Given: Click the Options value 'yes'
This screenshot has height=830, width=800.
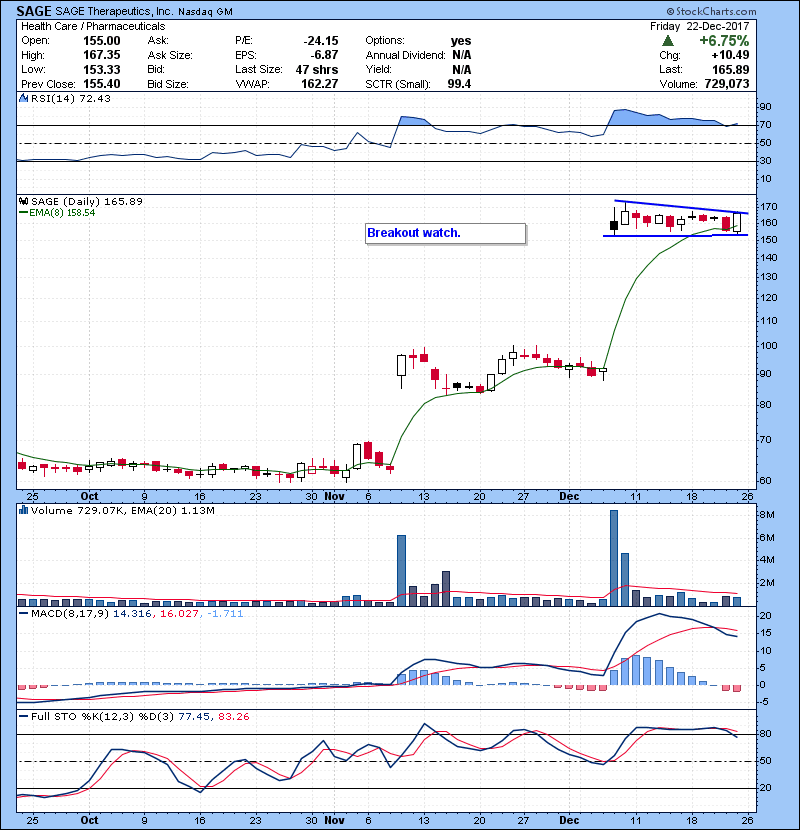Looking at the screenshot, I should coord(461,41).
